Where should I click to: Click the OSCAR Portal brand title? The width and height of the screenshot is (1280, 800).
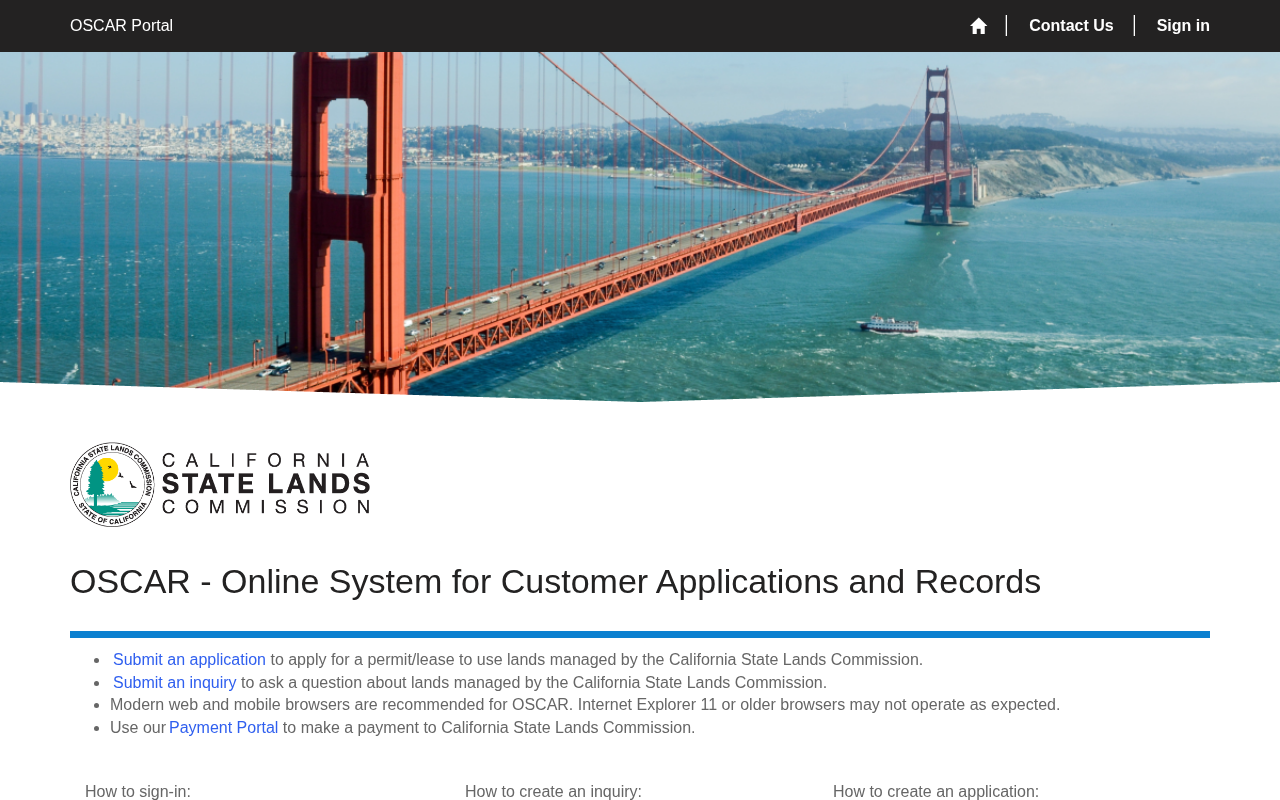click(121, 26)
